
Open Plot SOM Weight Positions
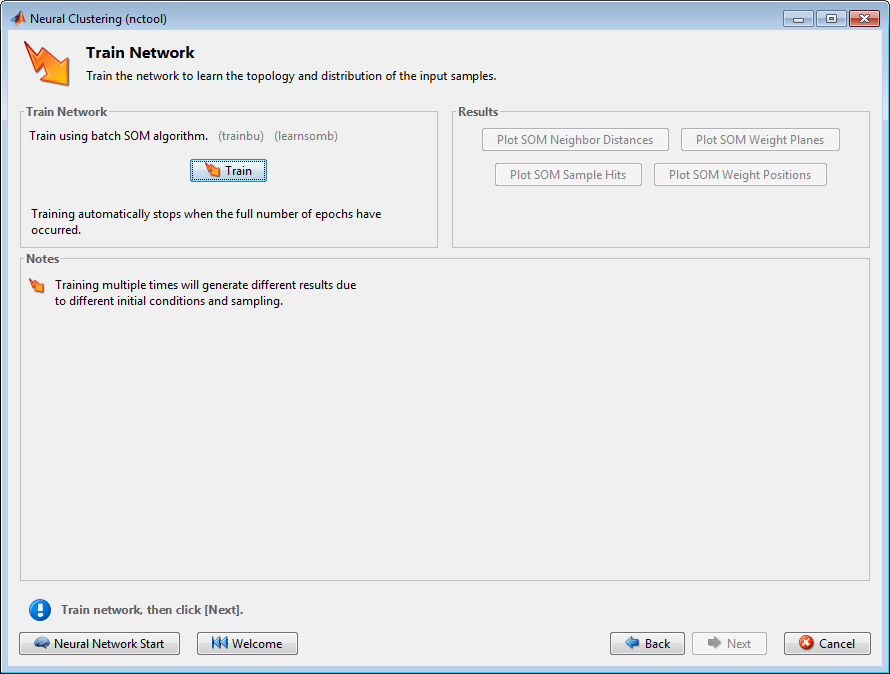[740, 175]
